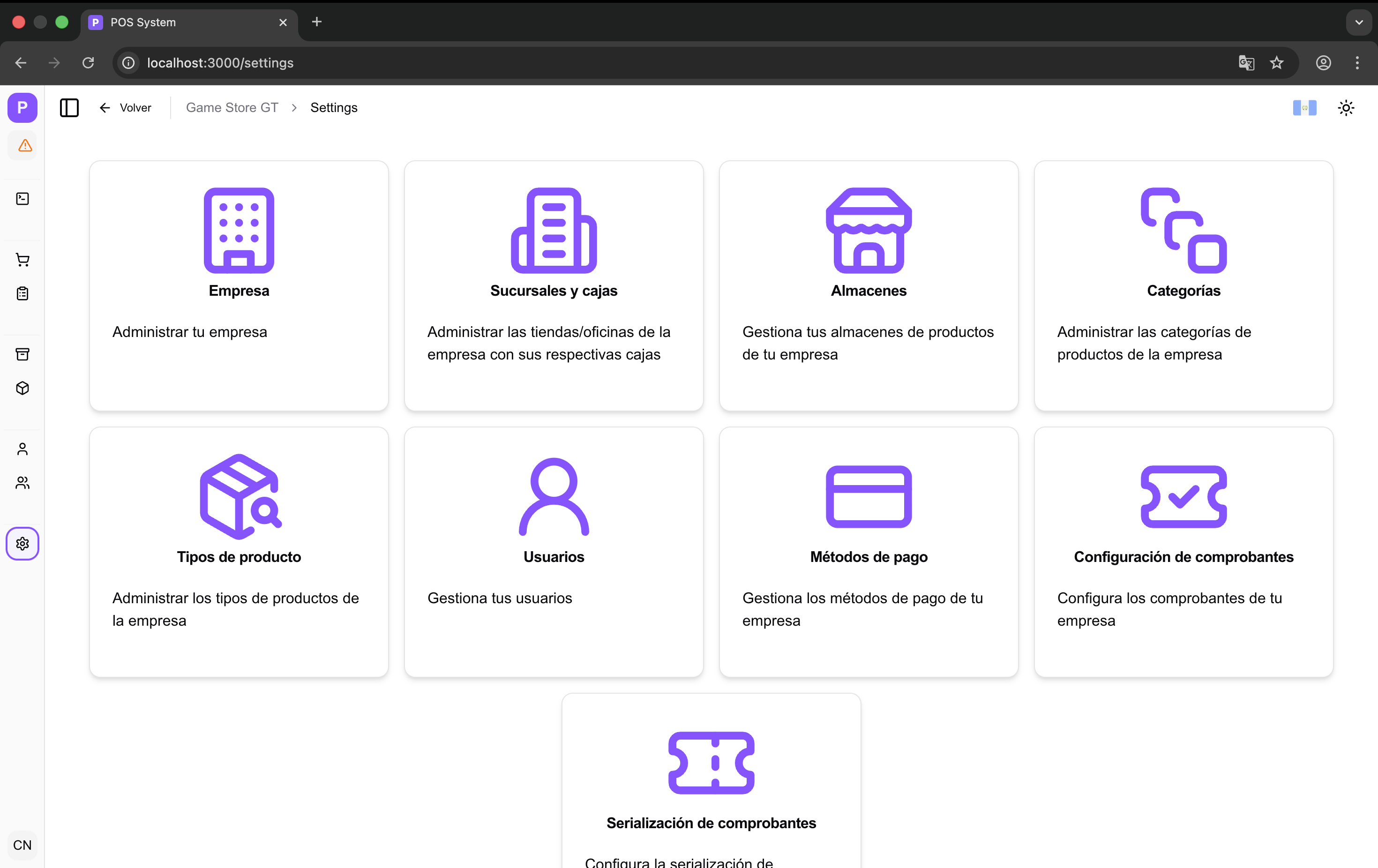
Task: Open the clipboard list sidebar icon
Action: [22, 293]
